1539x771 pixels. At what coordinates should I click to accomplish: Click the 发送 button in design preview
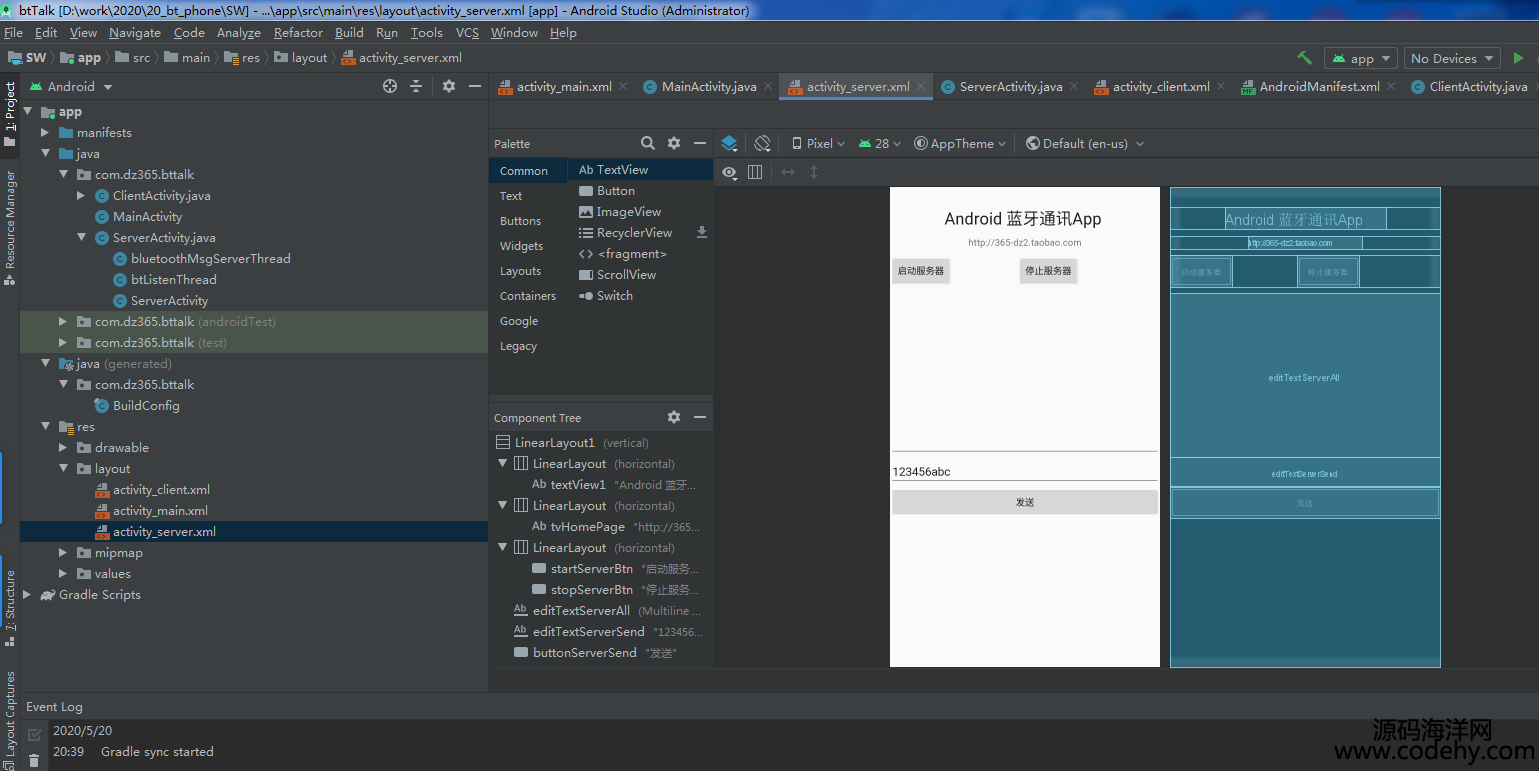1024,502
